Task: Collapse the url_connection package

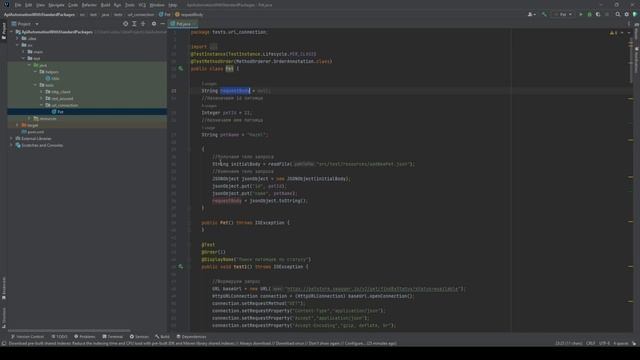Action: pyautogui.click(x=42, y=105)
